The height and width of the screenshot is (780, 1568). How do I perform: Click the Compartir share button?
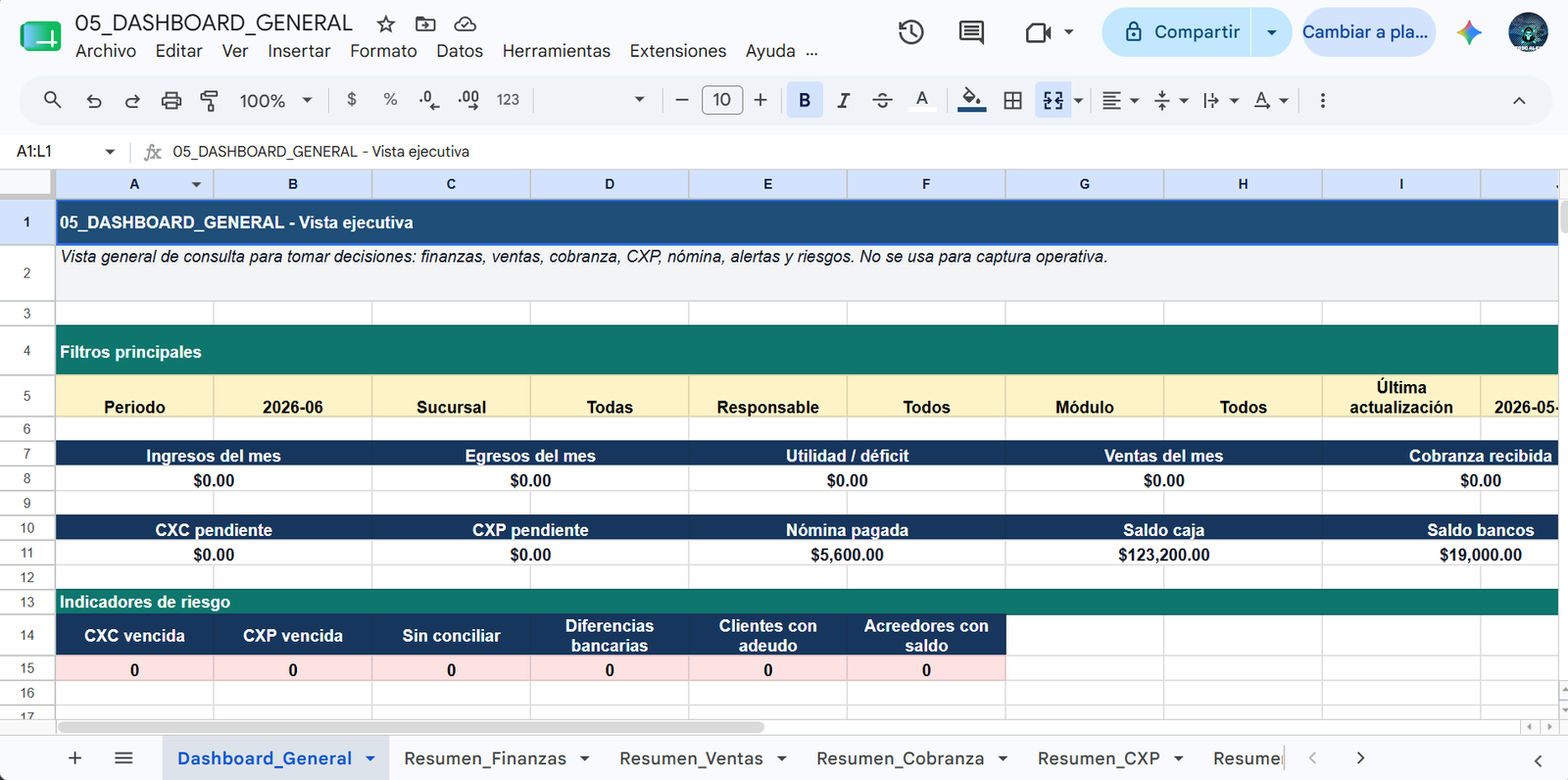pos(1179,32)
